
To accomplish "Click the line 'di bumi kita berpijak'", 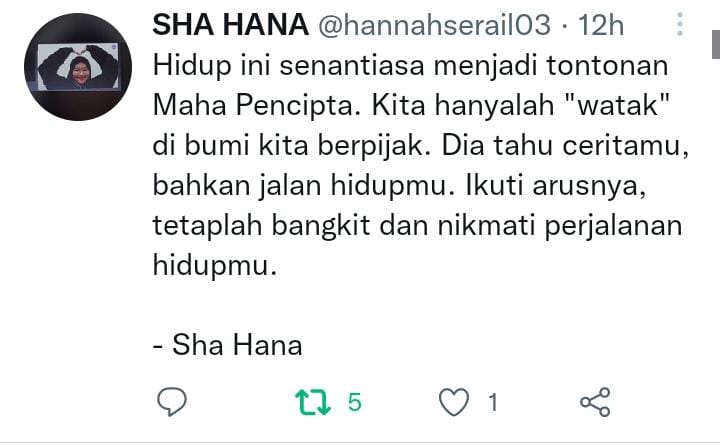I will (x=292, y=146).
